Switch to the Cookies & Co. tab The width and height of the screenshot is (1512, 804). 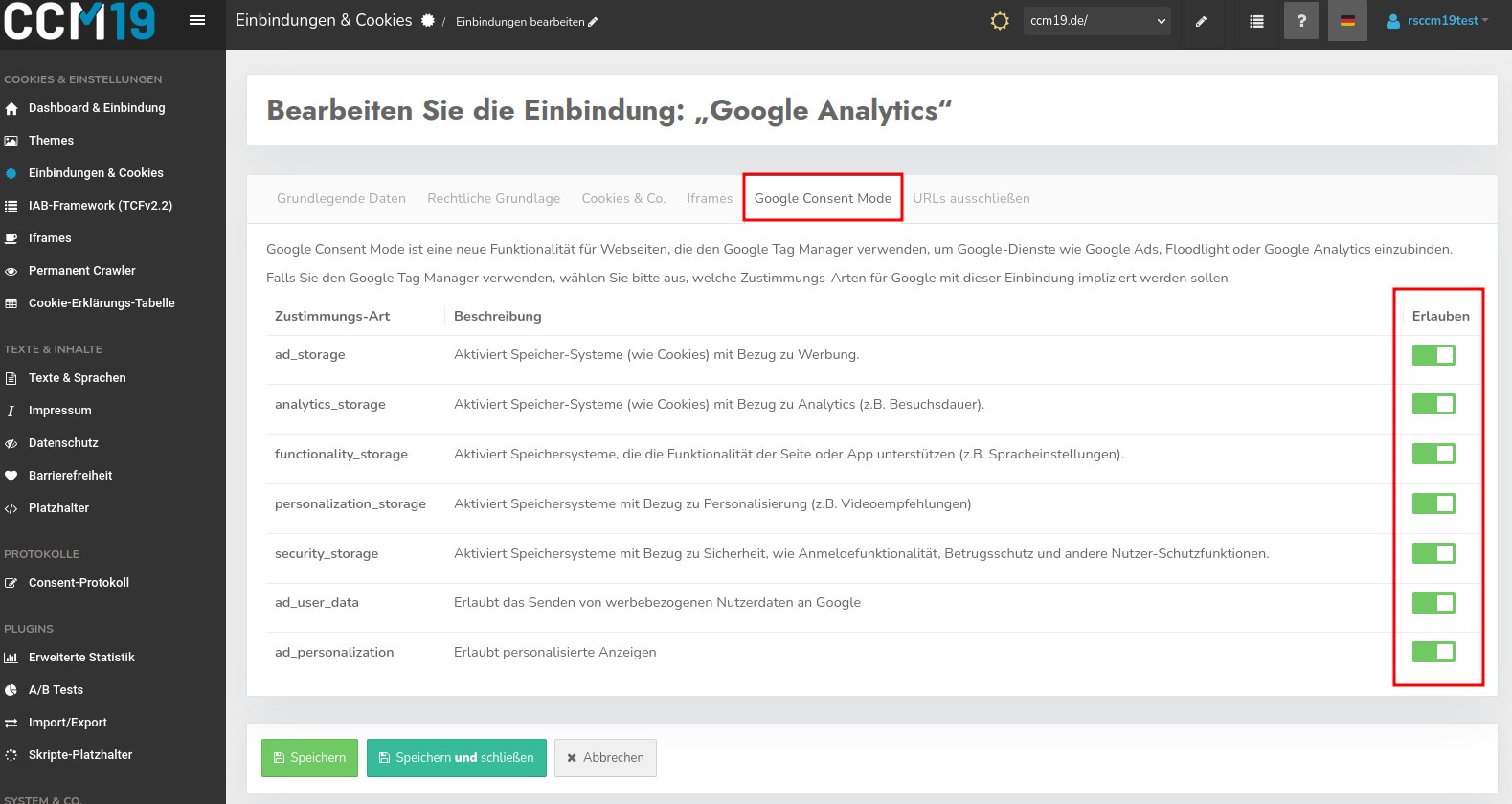(622, 199)
